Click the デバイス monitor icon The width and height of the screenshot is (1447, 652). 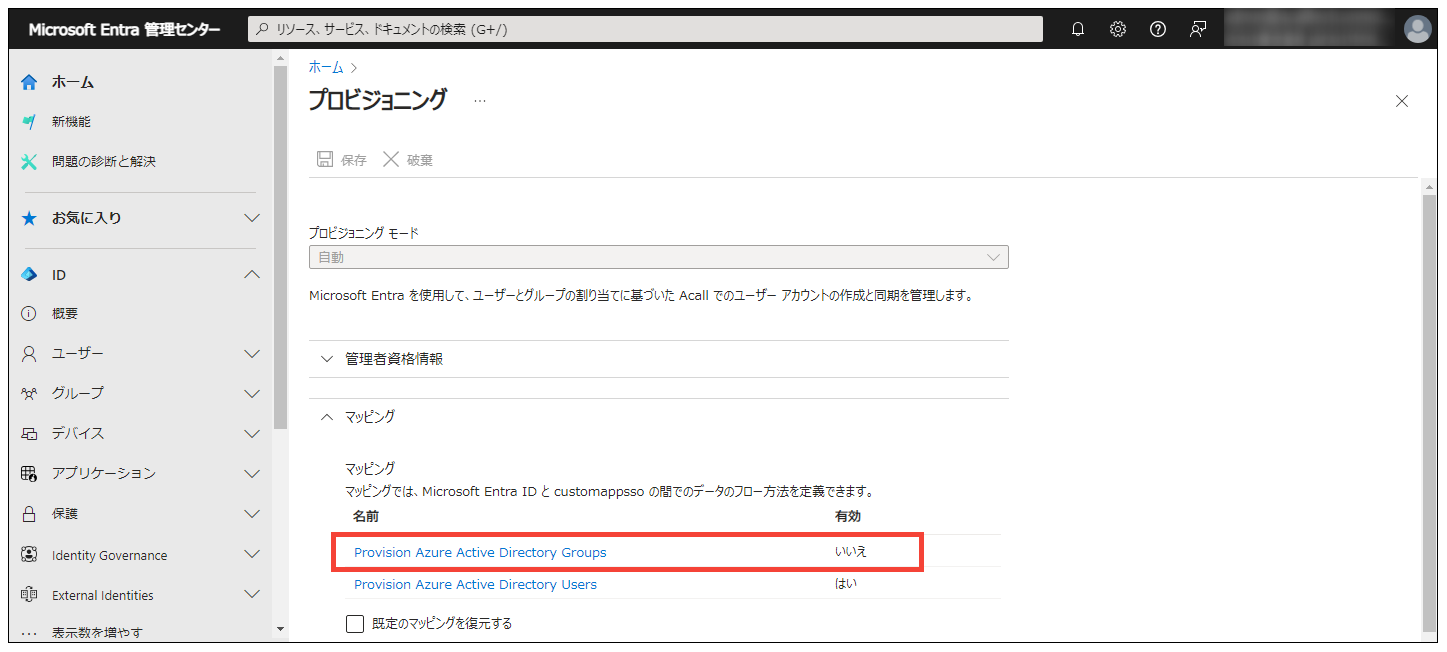(x=29, y=434)
